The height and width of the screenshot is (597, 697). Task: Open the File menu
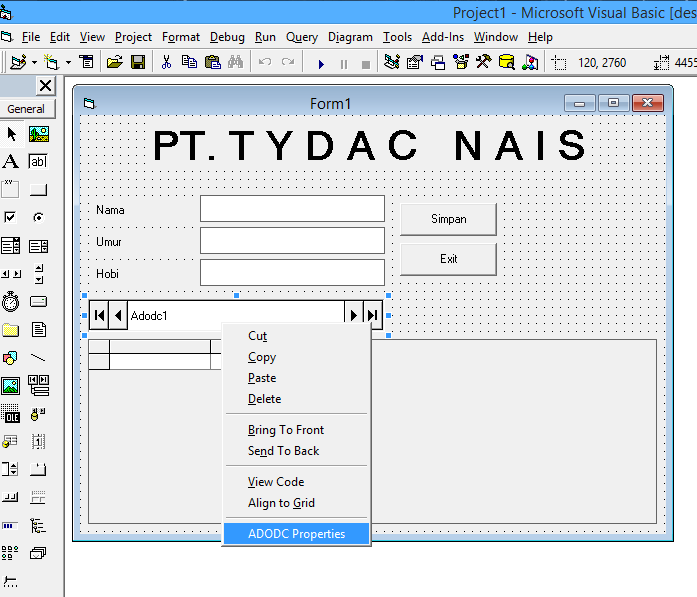tap(31, 37)
